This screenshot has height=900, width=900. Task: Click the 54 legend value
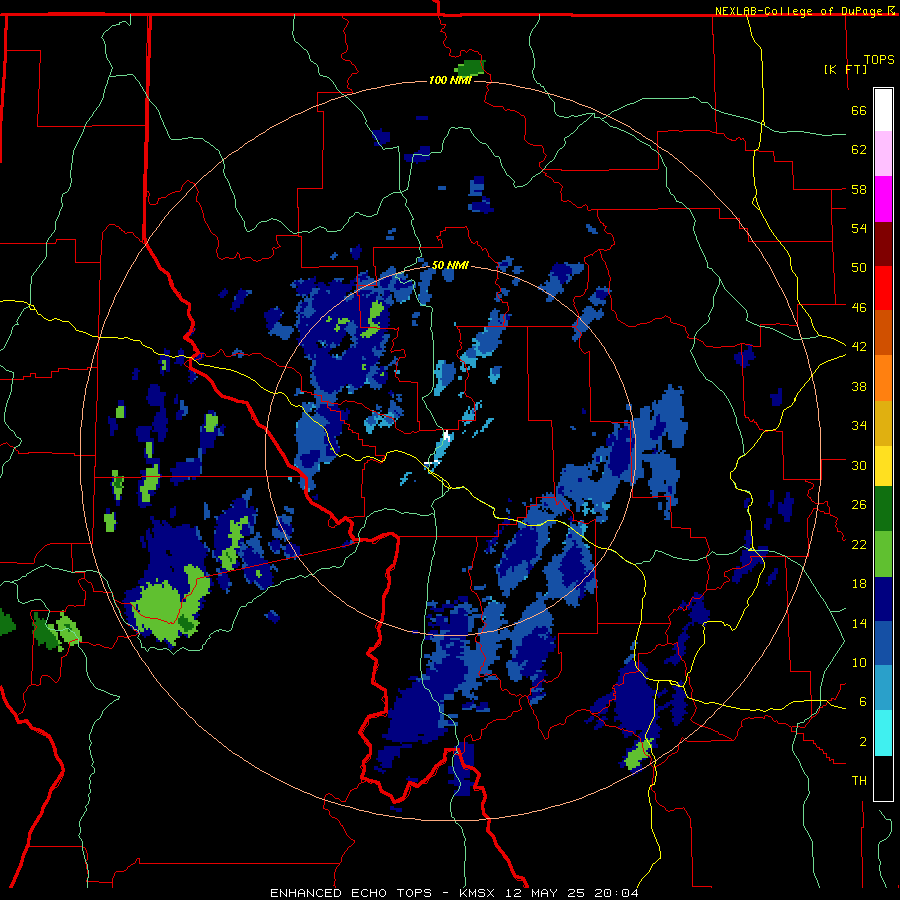coord(859,228)
